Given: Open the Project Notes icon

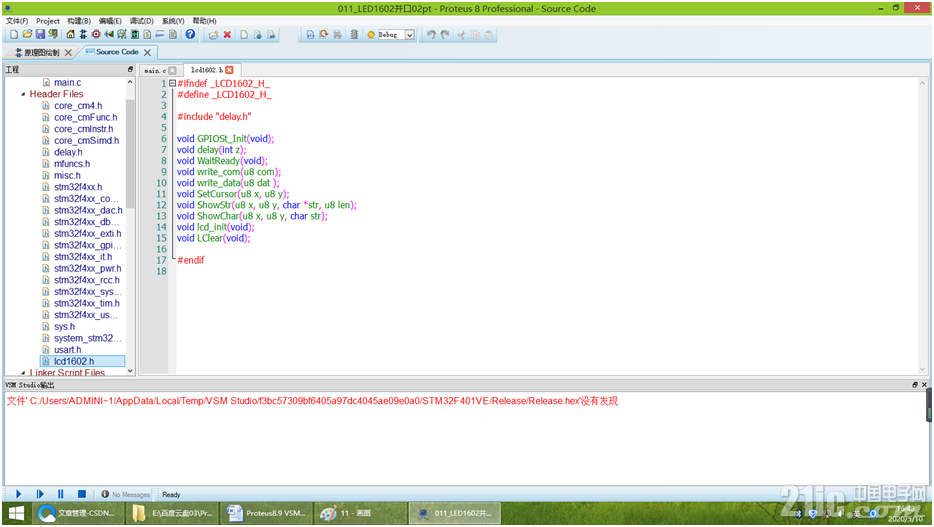Looking at the screenshot, I should tap(173, 35).
